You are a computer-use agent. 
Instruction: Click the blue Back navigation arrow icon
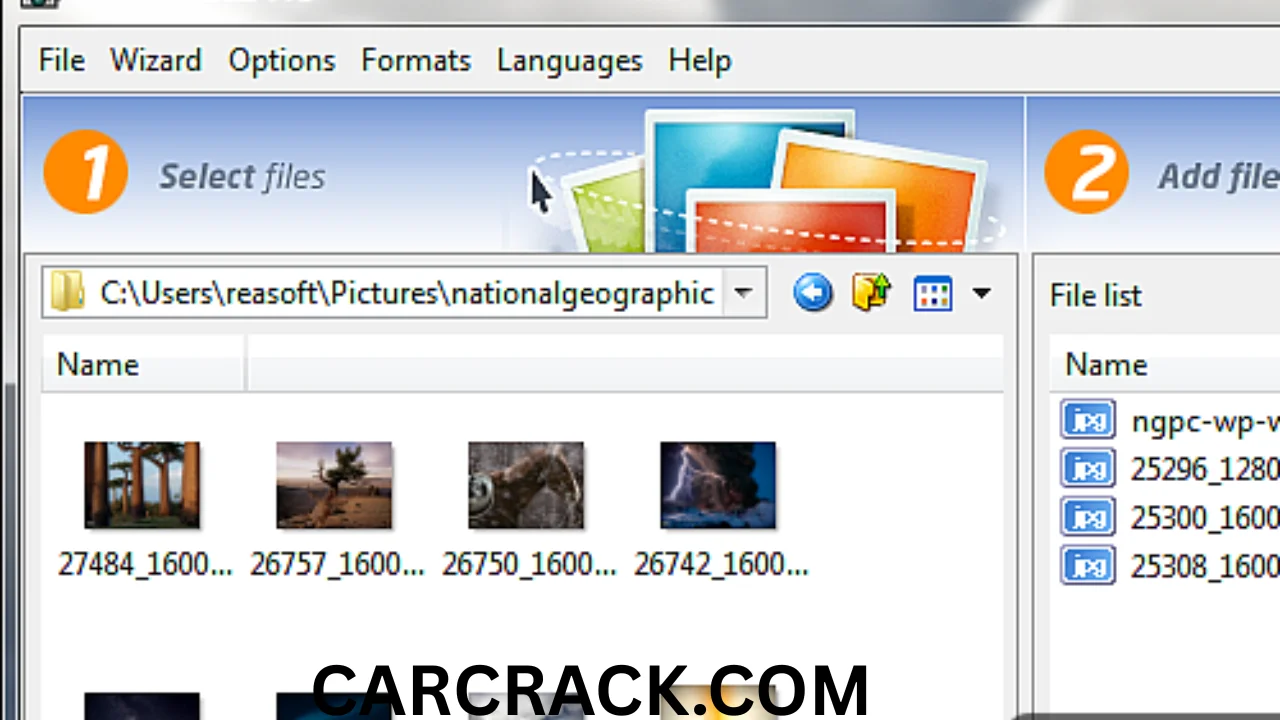(813, 293)
